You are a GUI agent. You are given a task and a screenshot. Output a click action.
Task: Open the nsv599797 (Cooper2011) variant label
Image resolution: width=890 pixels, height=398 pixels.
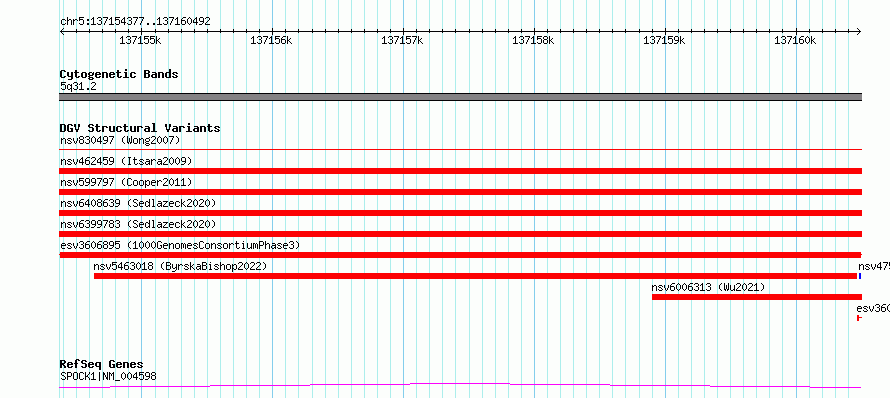click(126, 182)
